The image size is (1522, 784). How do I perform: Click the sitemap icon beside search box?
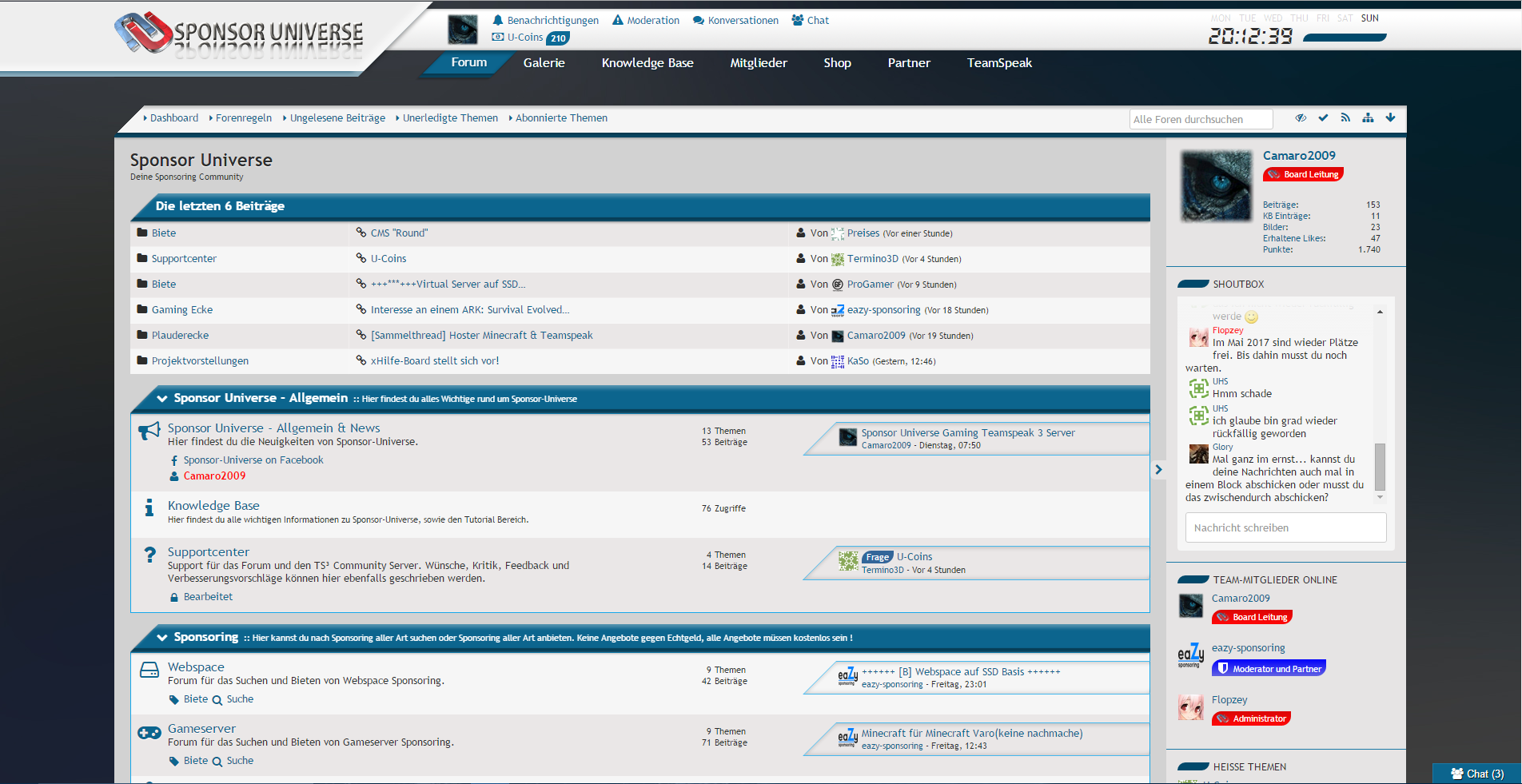[x=1368, y=118]
